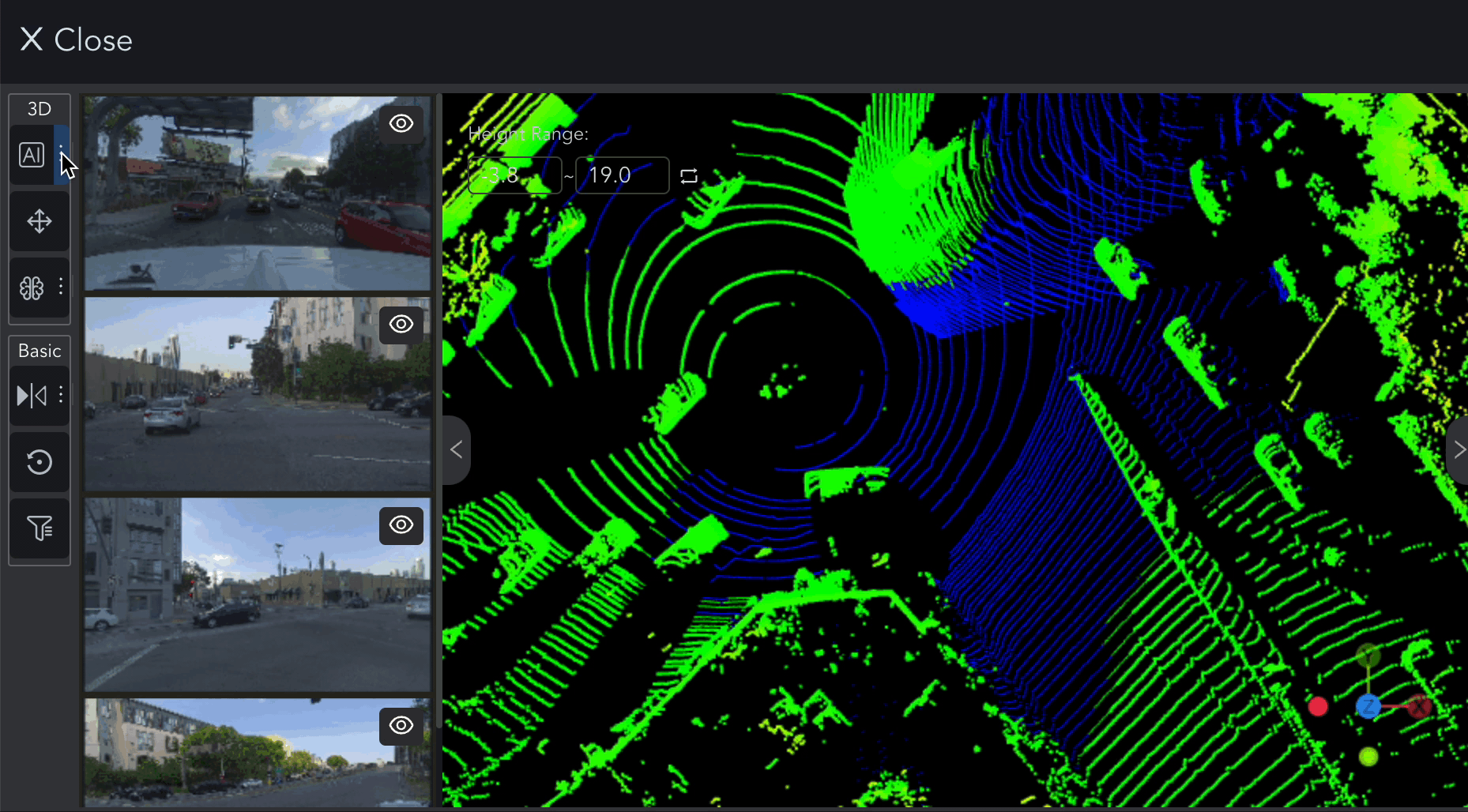Collapse the image panel with left chevron
The image size is (1468, 812).
coord(456,449)
